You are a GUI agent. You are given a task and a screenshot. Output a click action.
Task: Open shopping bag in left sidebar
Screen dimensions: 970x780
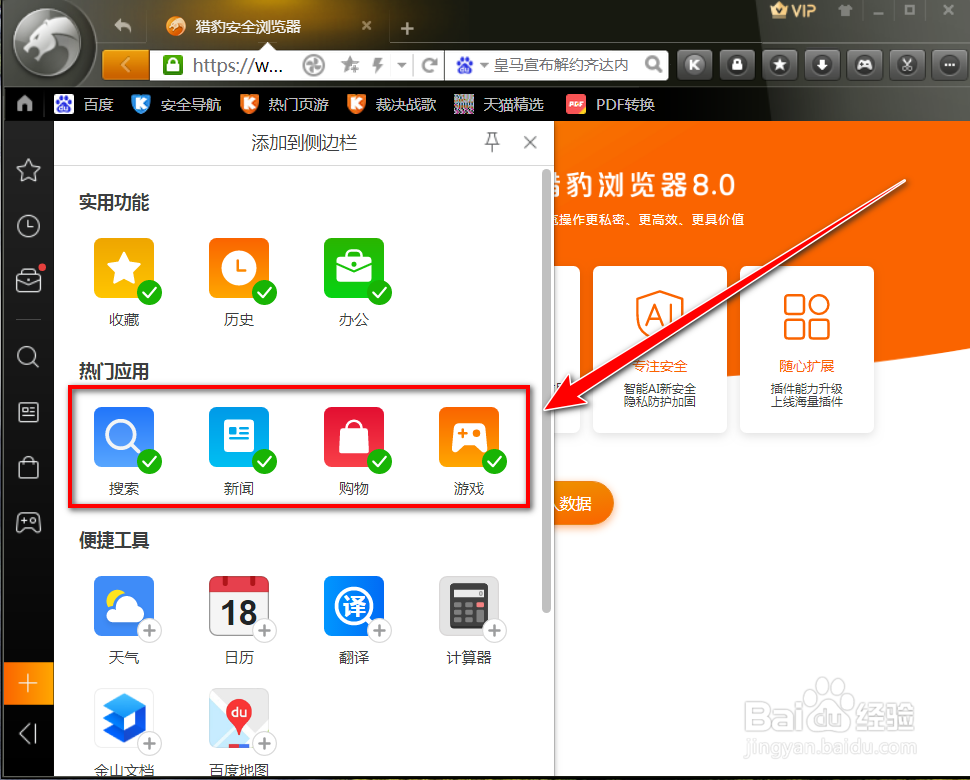[28, 467]
